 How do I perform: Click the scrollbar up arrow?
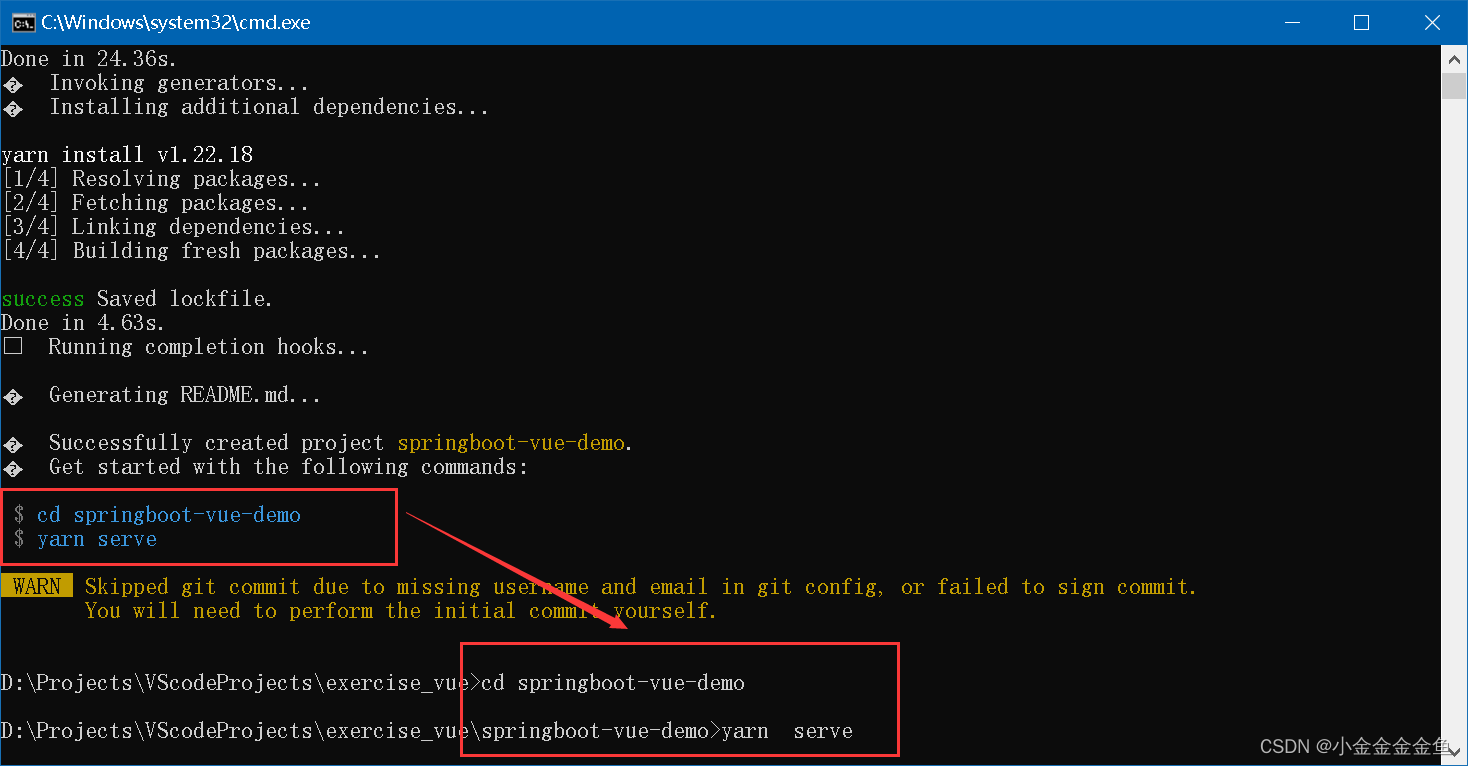(1454, 60)
